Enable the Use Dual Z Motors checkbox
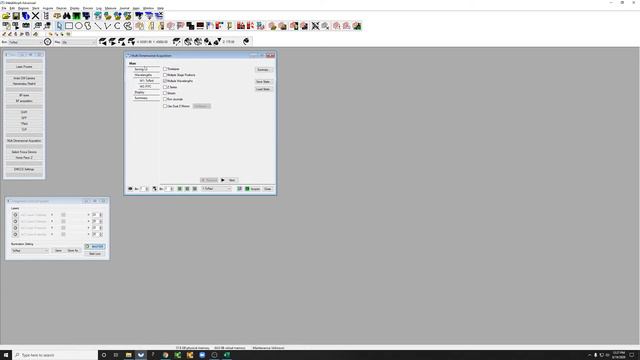Image resolution: width=640 pixels, height=360 pixels. click(165, 106)
